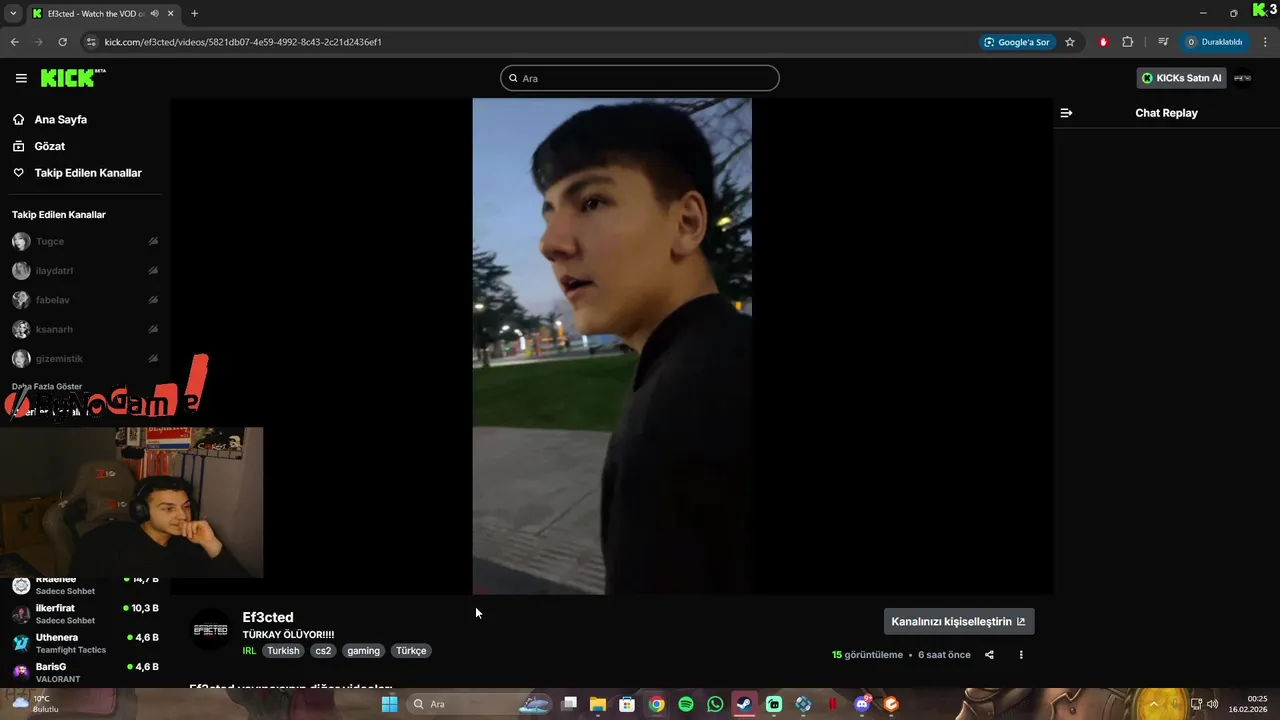Click the Chat Replay heading
Image resolution: width=1280 pixels, height=720 pixels.
[x=1166, y=113]
